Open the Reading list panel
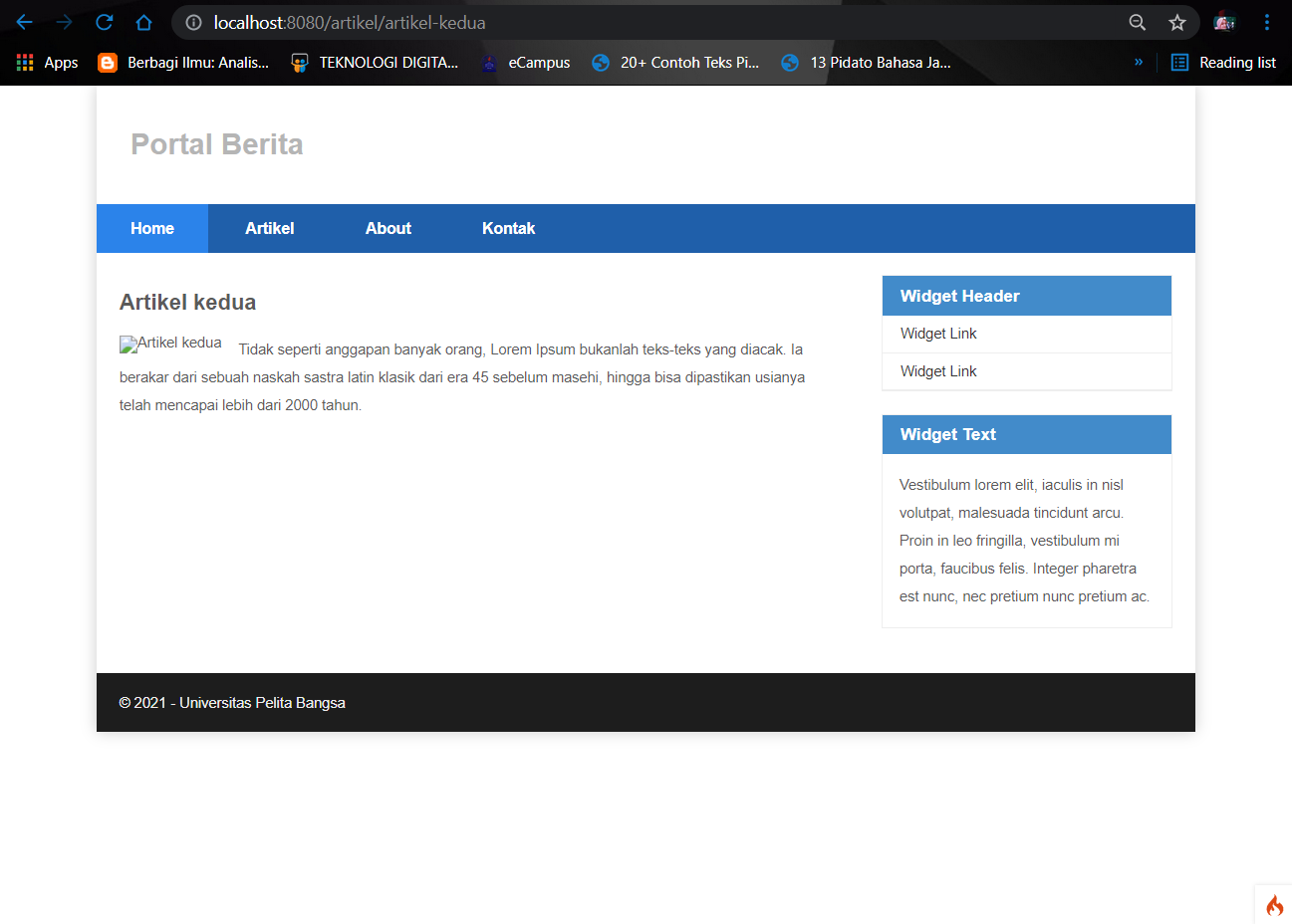The height and width of the screenshot is (924, 1292). point(1222,62)
